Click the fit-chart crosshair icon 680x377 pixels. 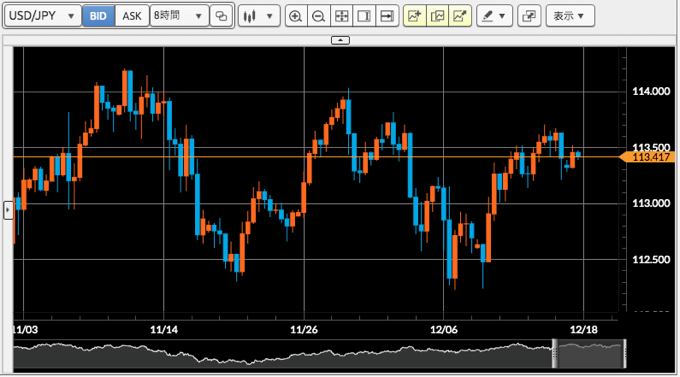[342, 16]
